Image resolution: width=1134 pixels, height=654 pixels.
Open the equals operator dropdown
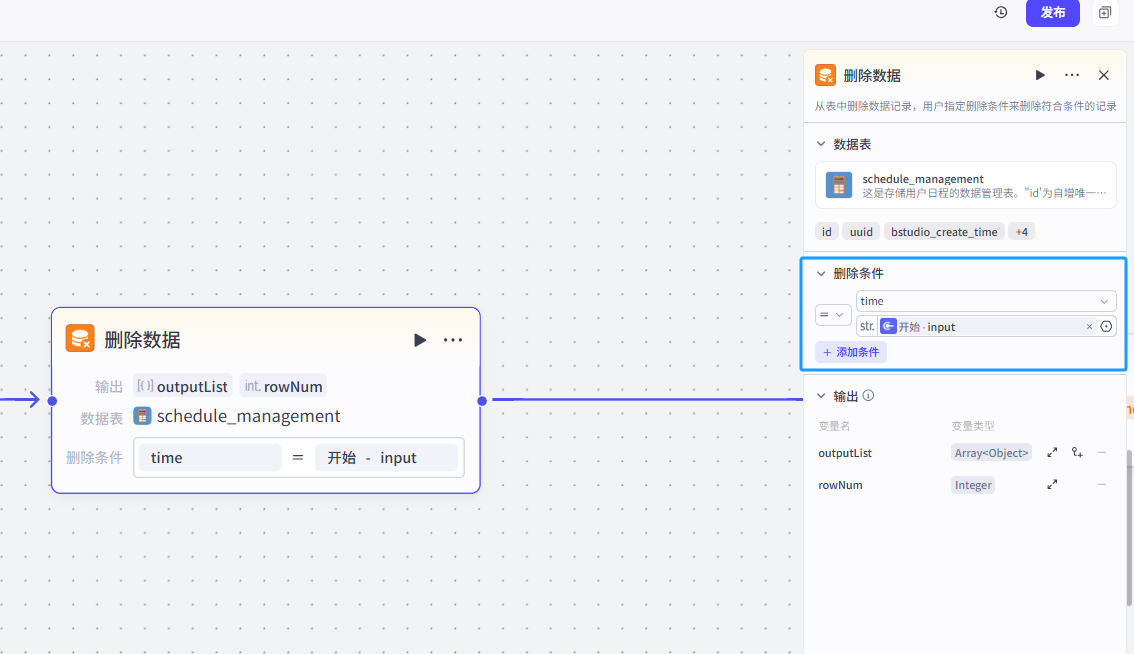tap(833, 314)
